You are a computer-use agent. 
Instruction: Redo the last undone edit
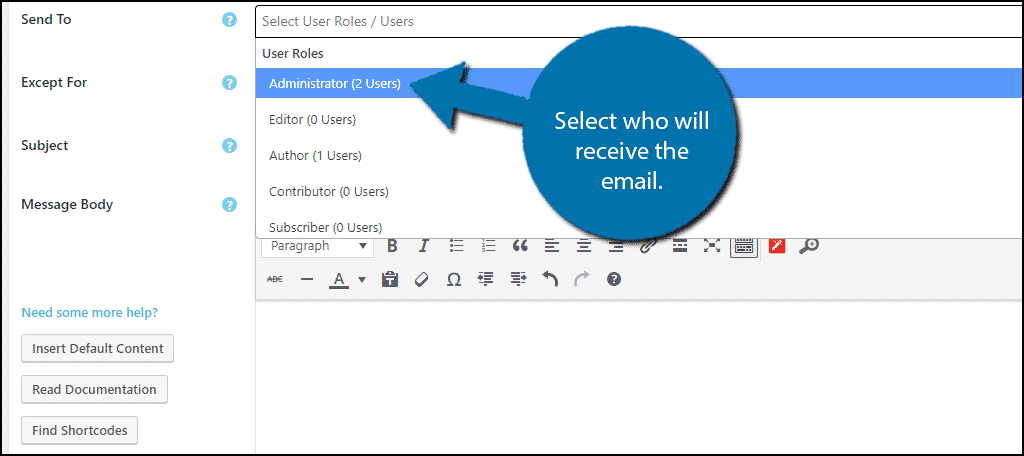[x=581, y=279]
